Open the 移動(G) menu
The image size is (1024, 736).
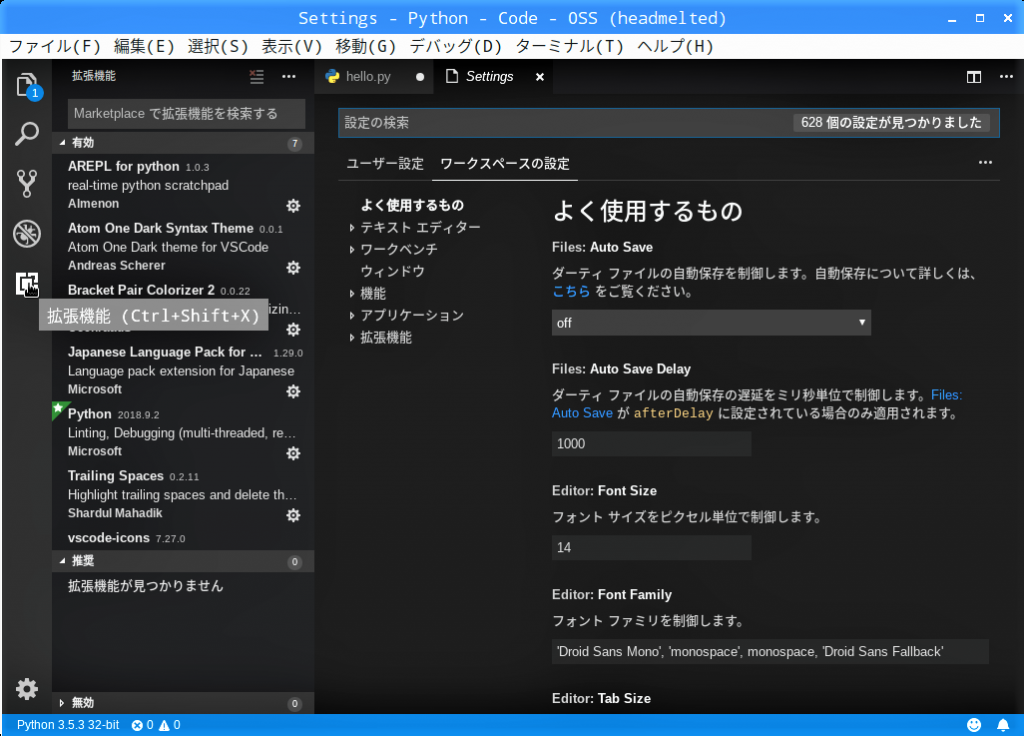(x=366, y=46)
